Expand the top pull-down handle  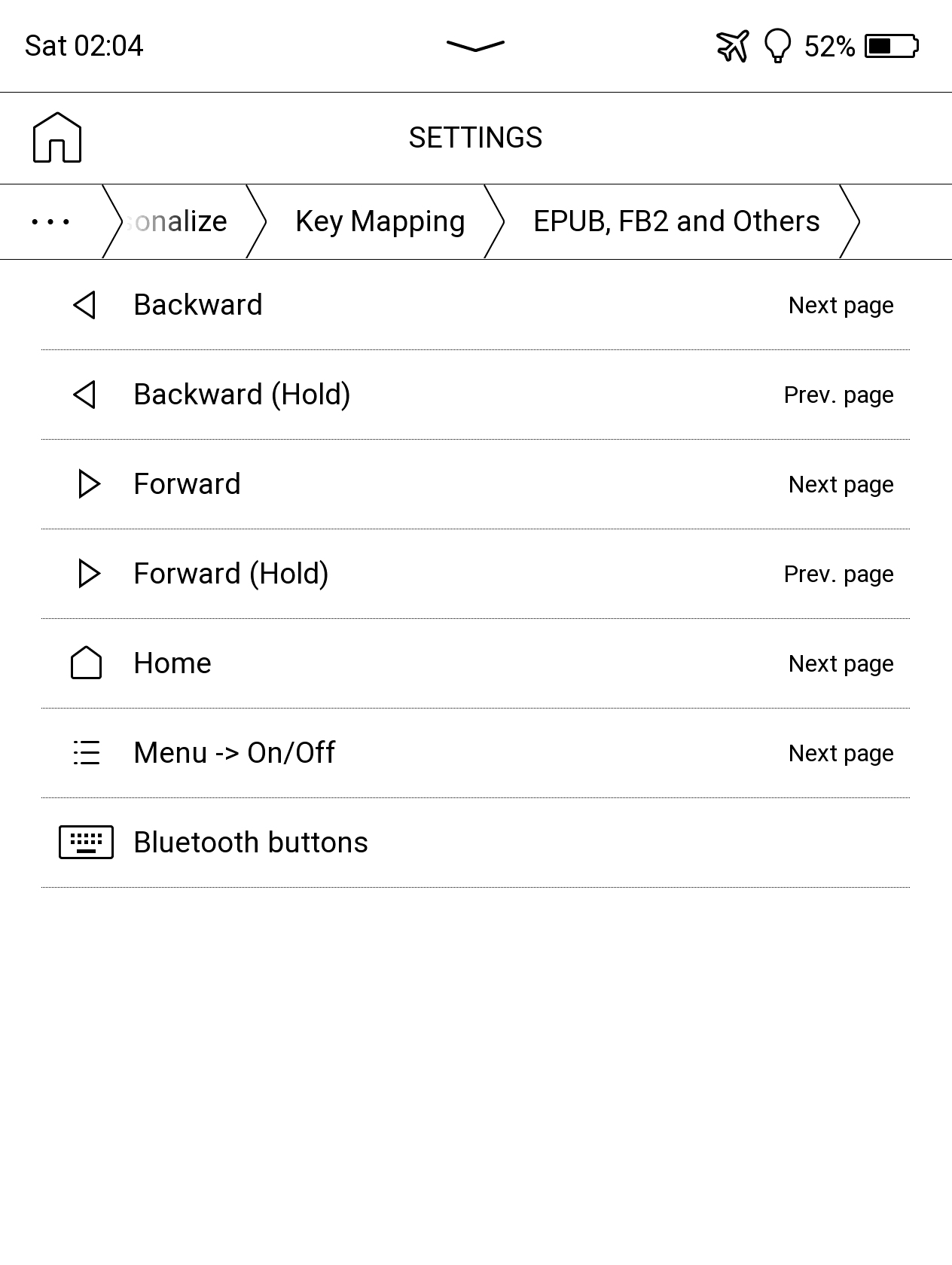pyautogui.click(x=475, y=46)
